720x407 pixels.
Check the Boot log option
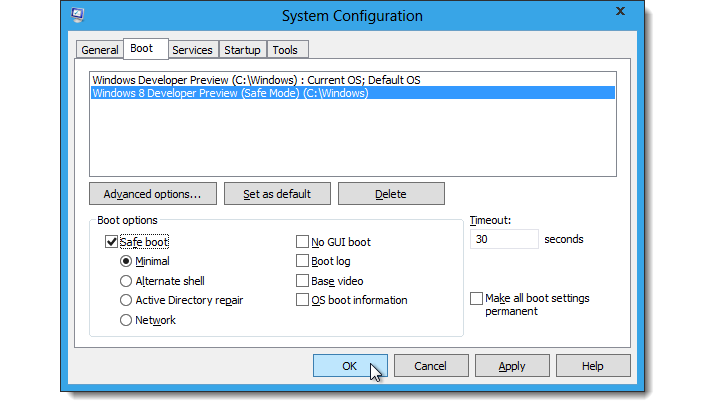(302, 261)
